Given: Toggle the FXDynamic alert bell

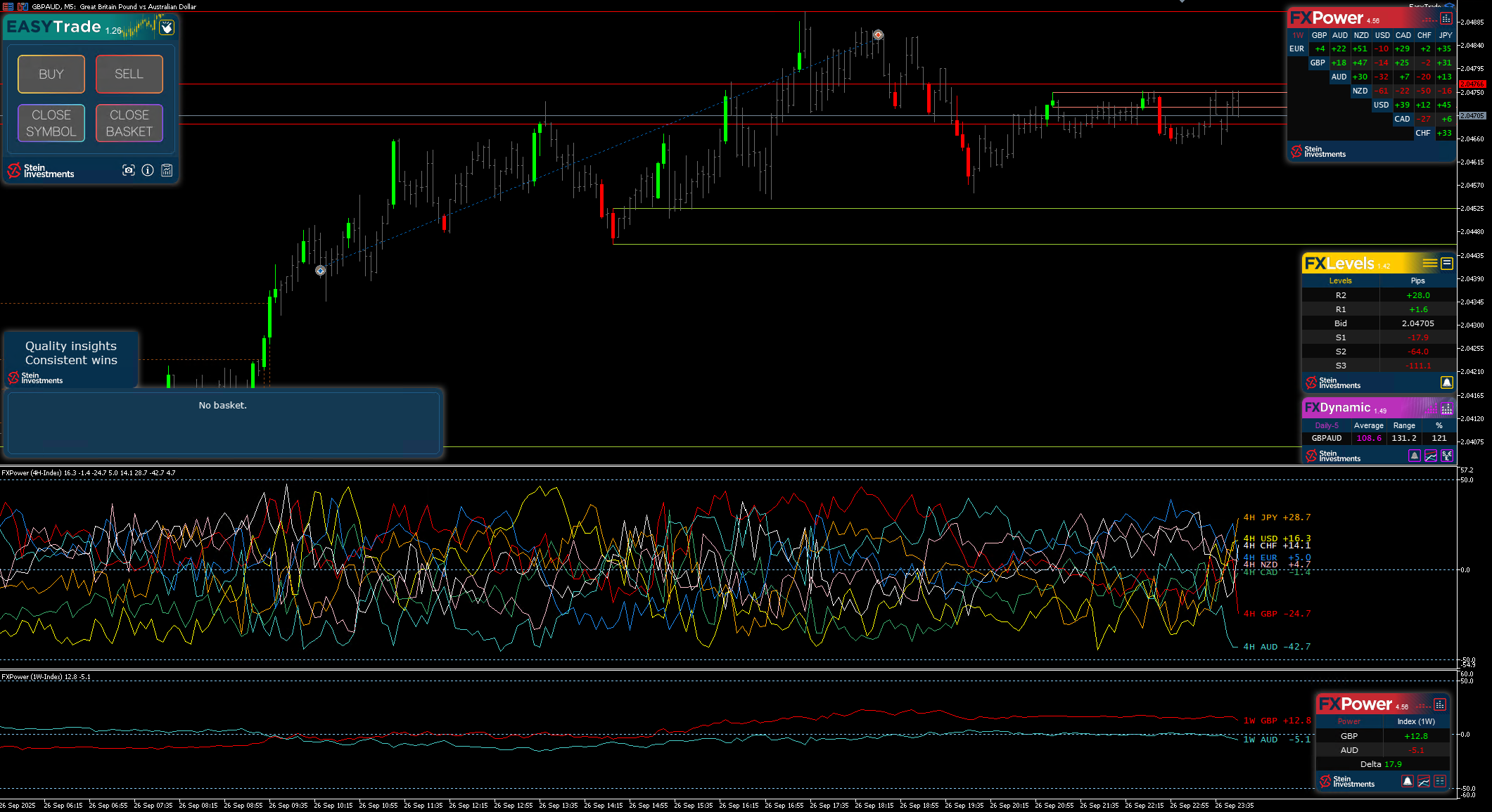Looking at the screenshot, I should [x=1414, y=456].
